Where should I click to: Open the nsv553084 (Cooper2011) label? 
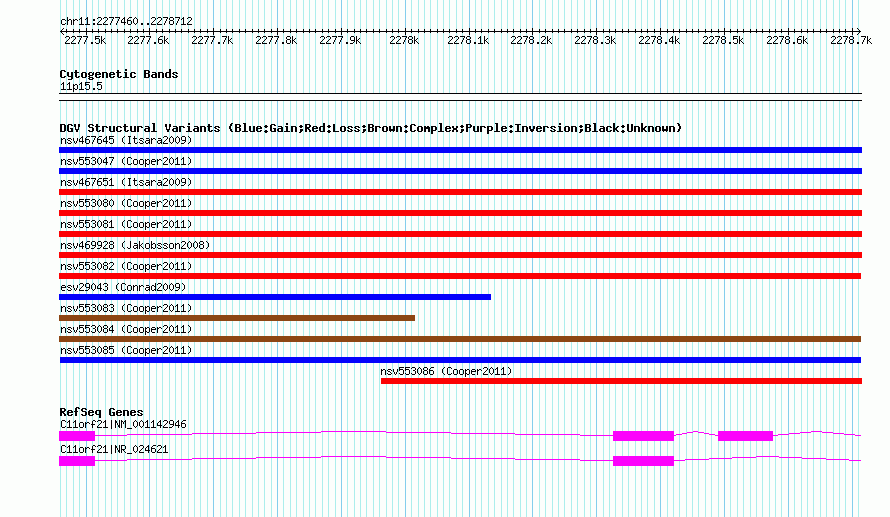[126, 329]
